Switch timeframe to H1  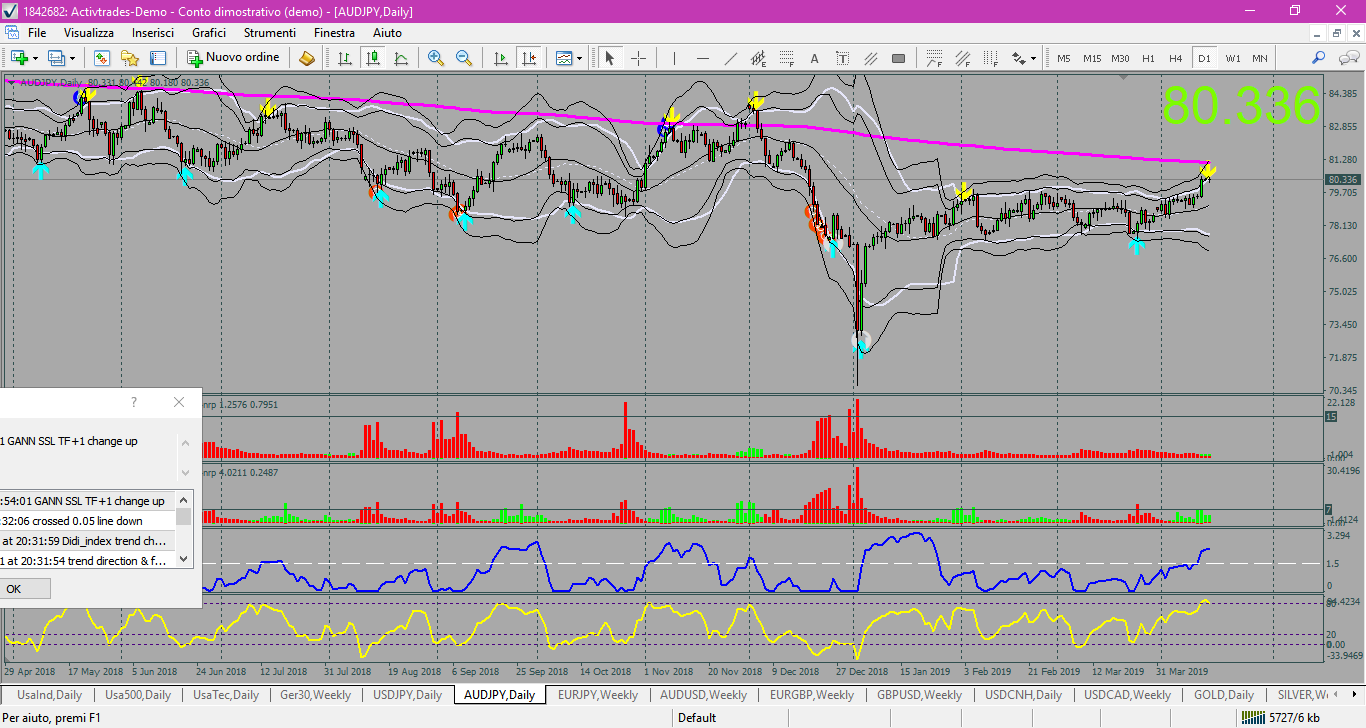(1148, 58)
